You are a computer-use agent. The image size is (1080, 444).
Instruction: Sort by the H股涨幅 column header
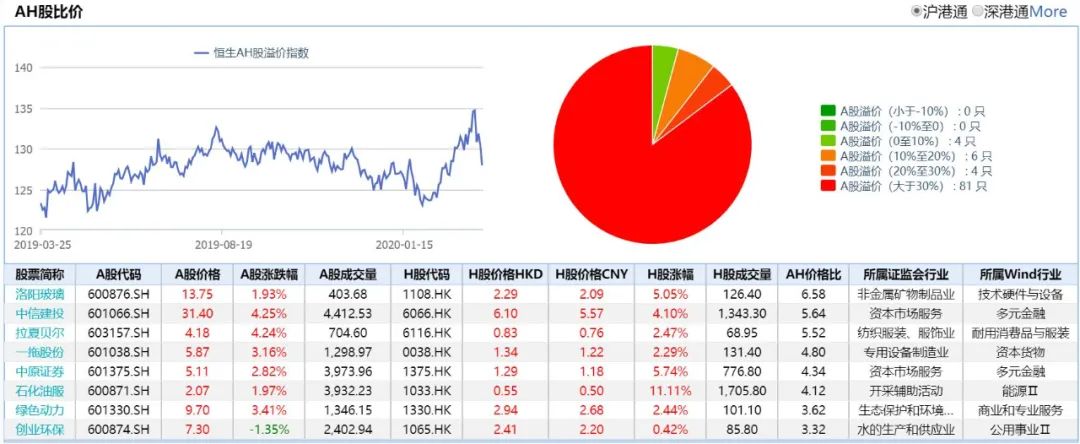tap(667, 274)
